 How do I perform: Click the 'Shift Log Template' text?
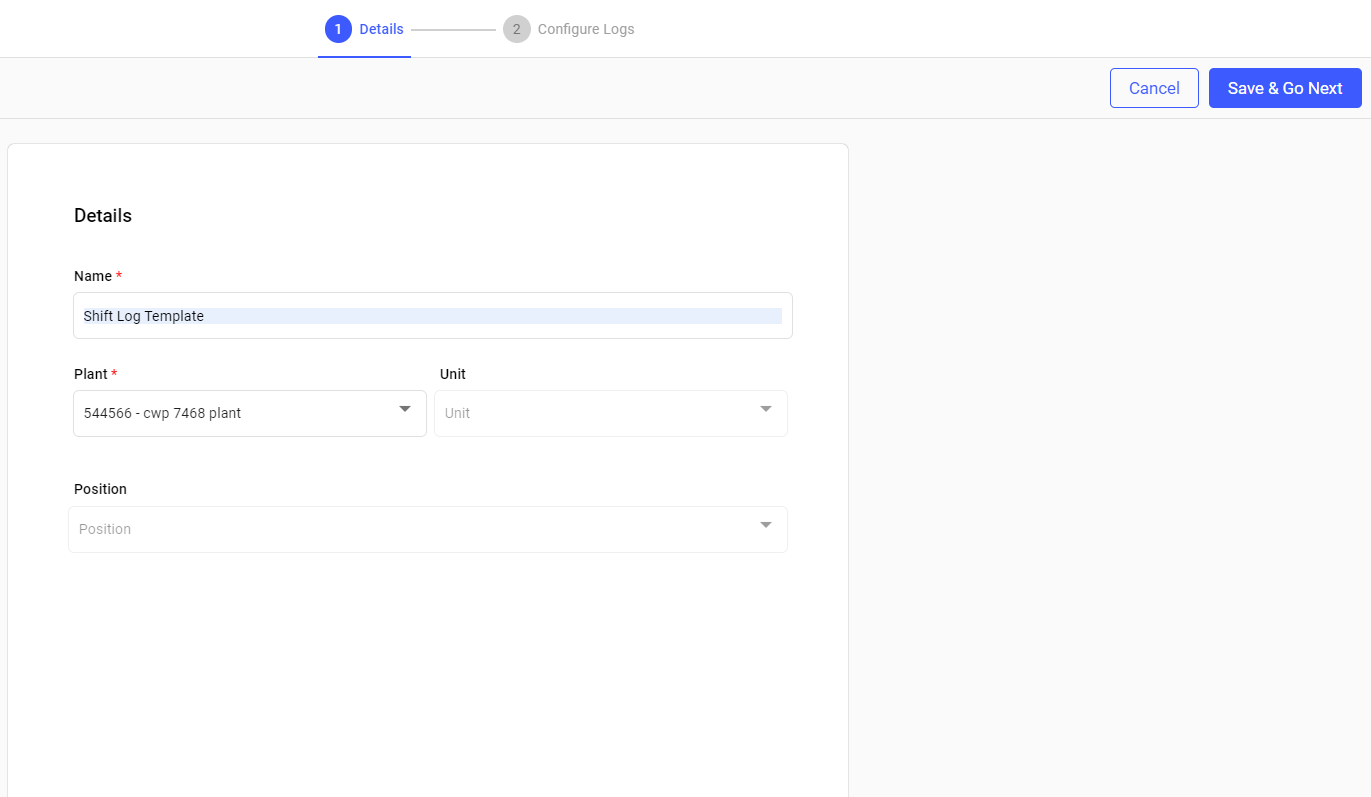[143, 316]
